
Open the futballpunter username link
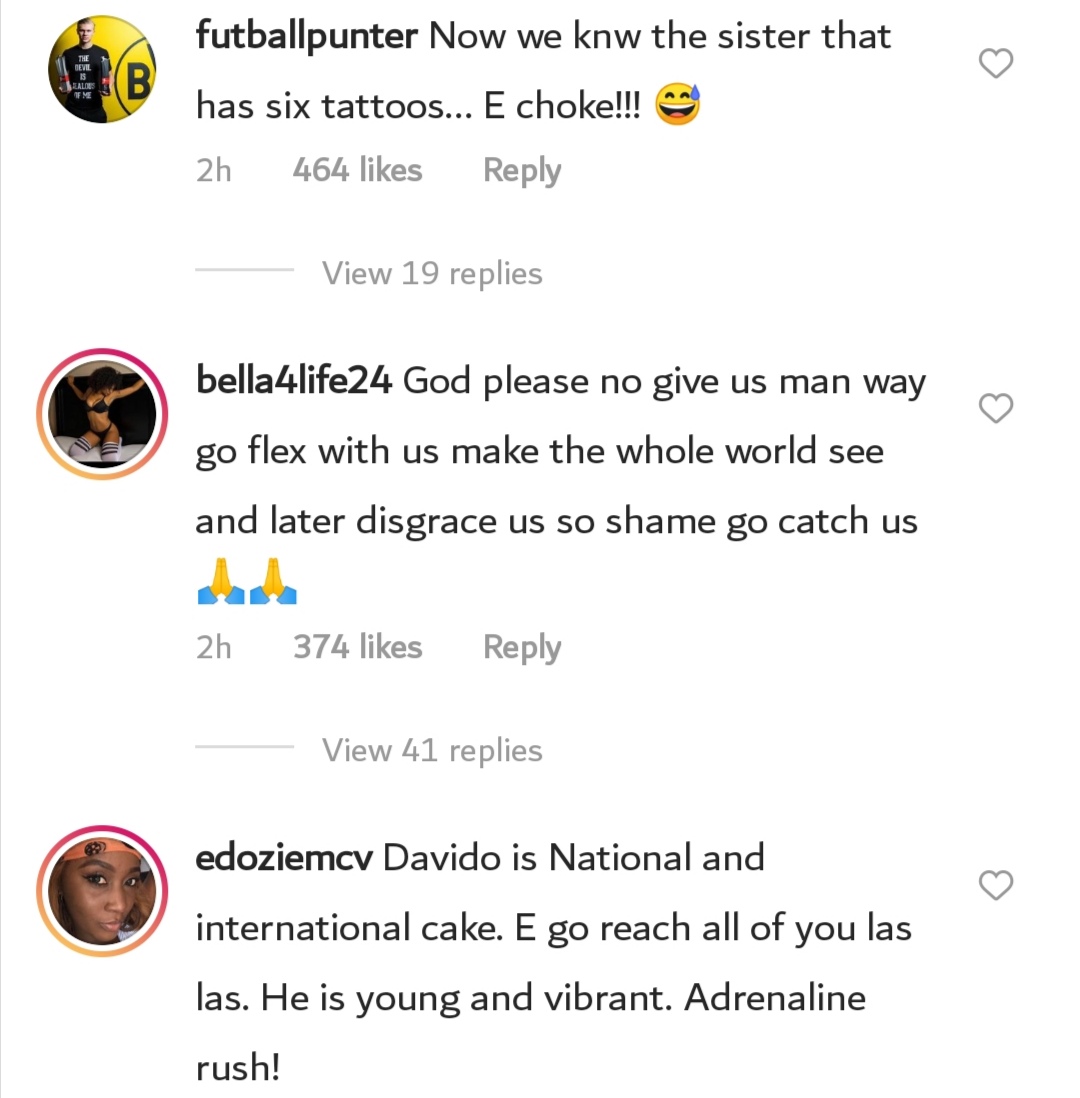[x=306, y=38]
